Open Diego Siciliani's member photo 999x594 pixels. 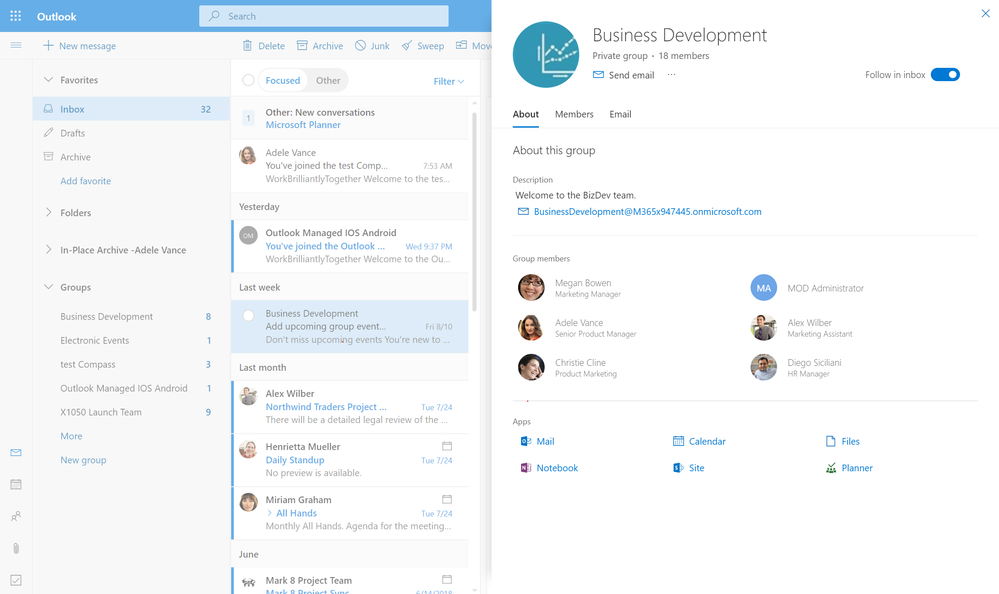763,367
